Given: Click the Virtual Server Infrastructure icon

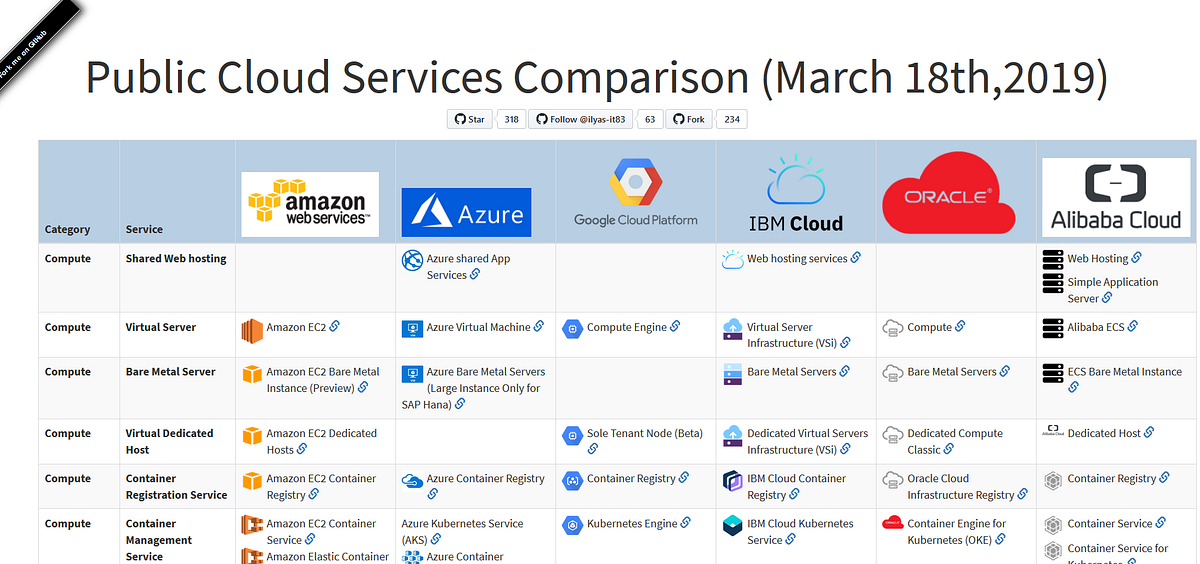Looking at the screenshot, I should [732, 329].
